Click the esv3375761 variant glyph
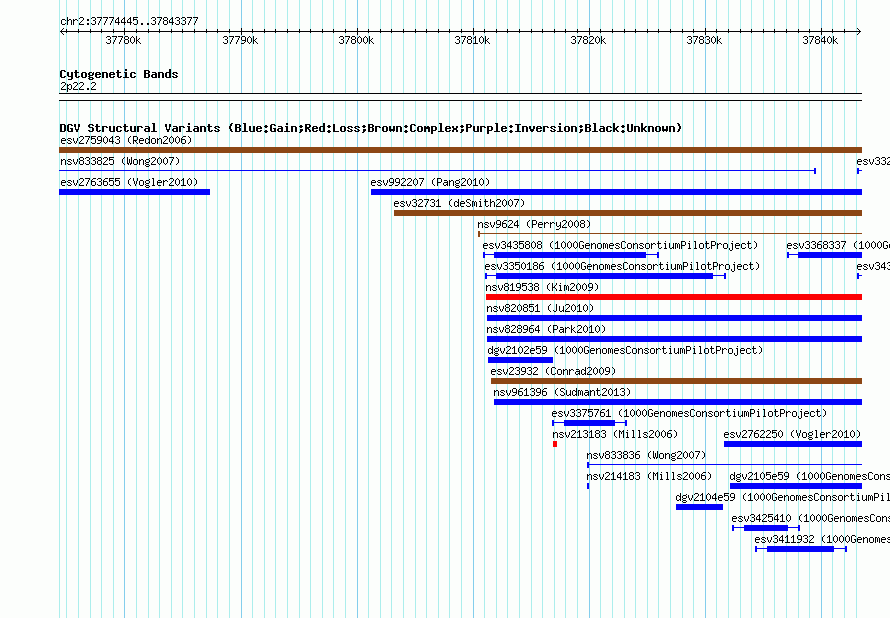This screenshot has width=890, height=618. click(589, 423)
